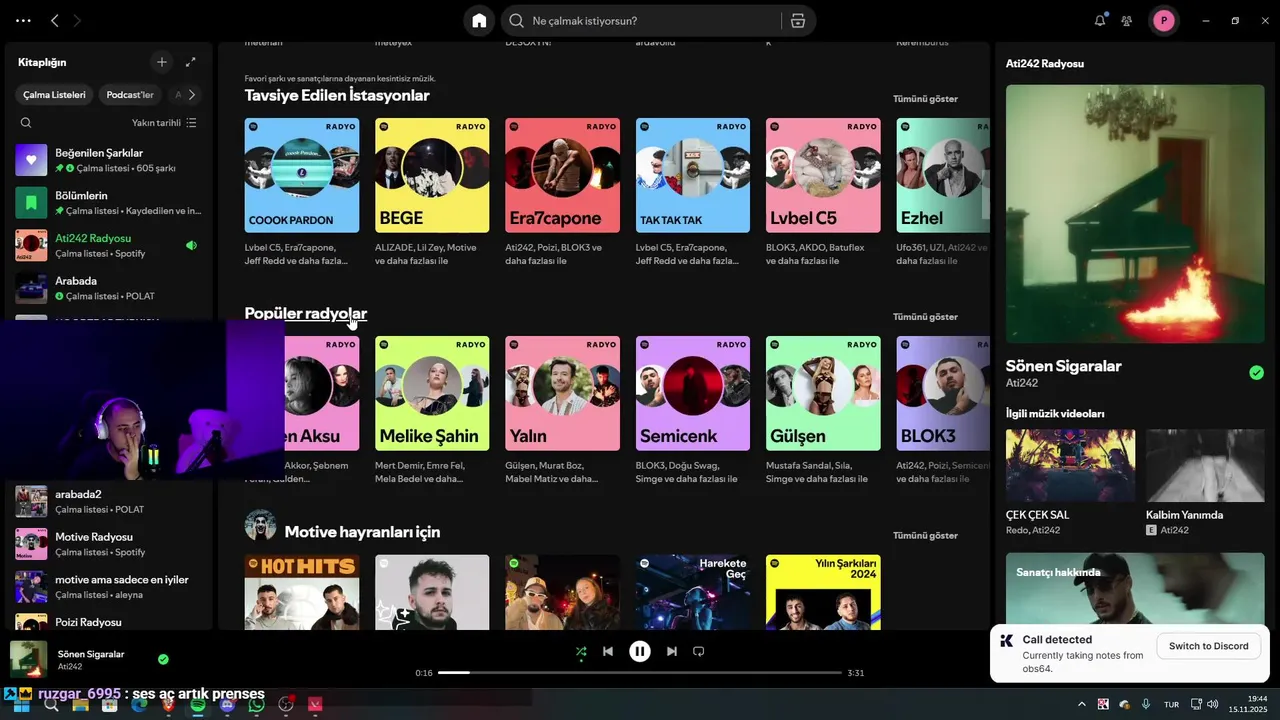Show all Tavsiye Edilen İstasyonlar

[x=925, y=99]
